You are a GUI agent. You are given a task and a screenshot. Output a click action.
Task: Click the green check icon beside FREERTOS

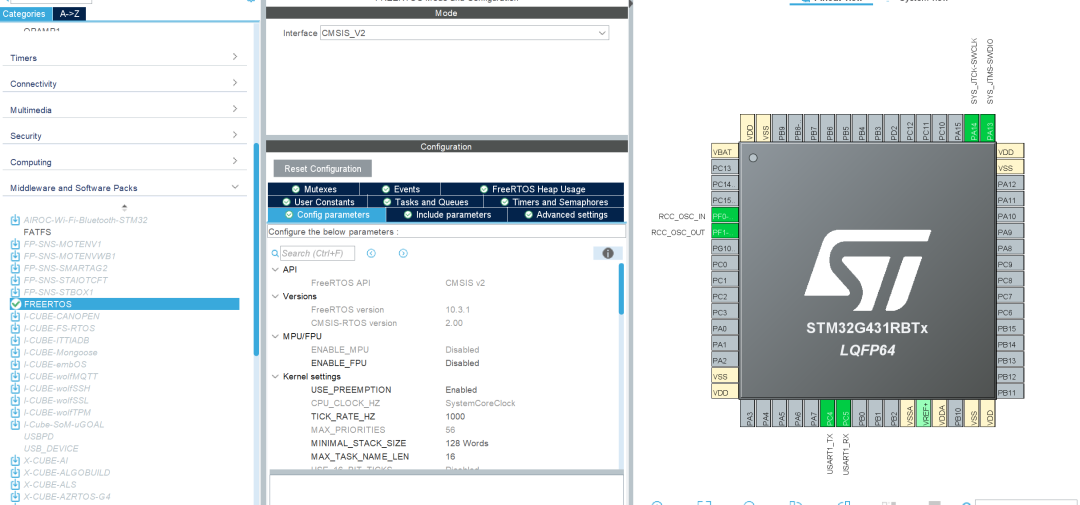tap(16, 304)
